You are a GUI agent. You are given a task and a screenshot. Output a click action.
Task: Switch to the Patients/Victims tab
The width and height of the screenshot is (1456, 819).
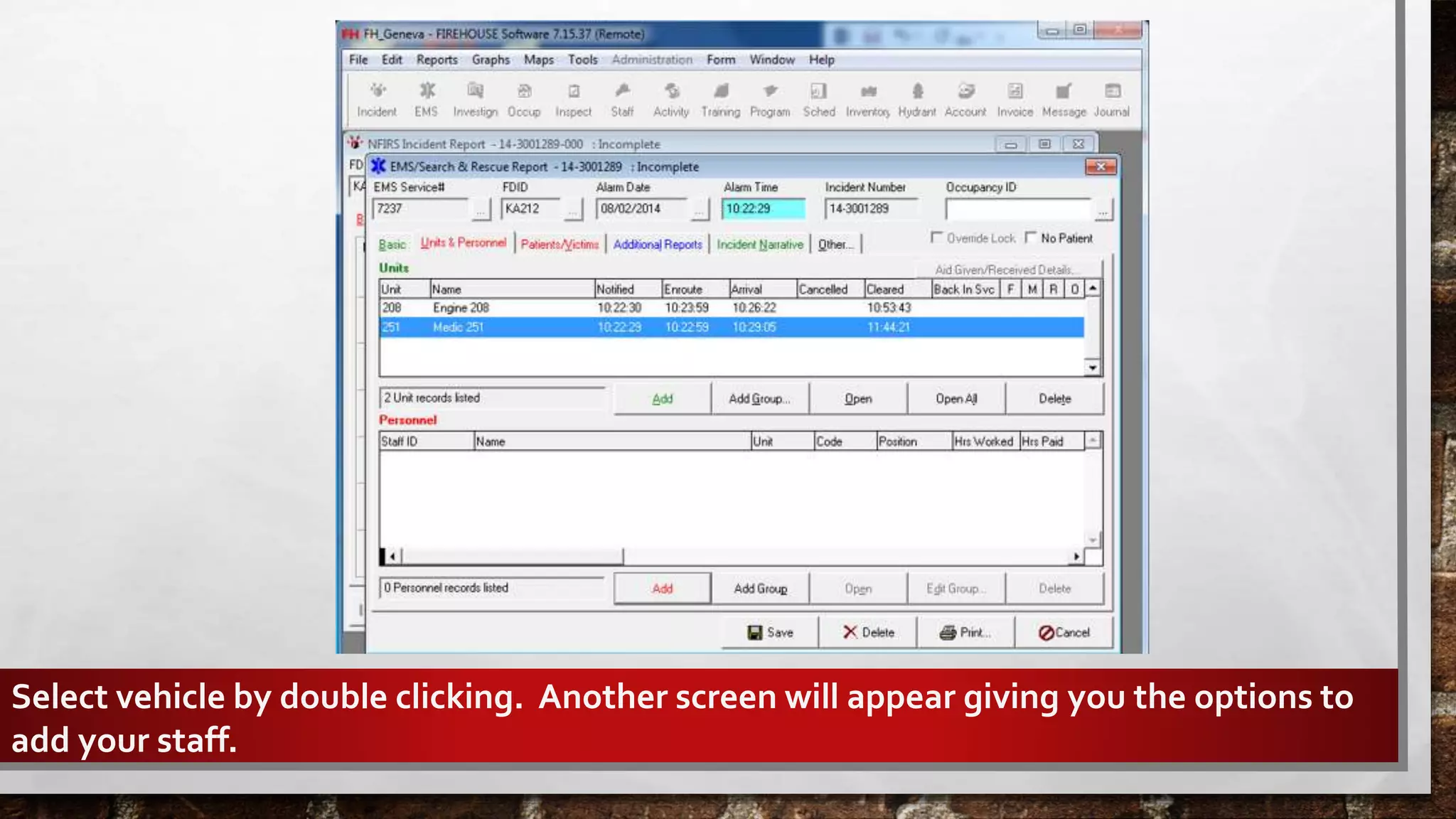[560, 245]
